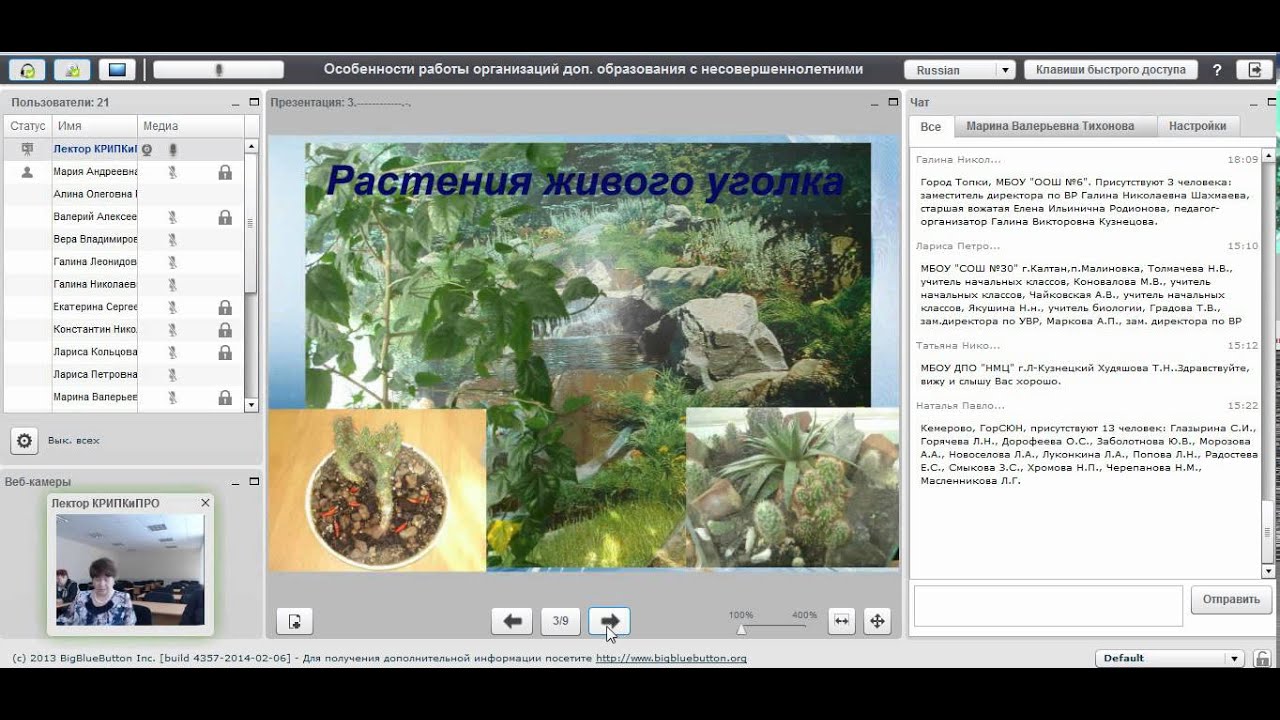
Task: Click the Вык. всех mute all label
Action: coord(74,440)
